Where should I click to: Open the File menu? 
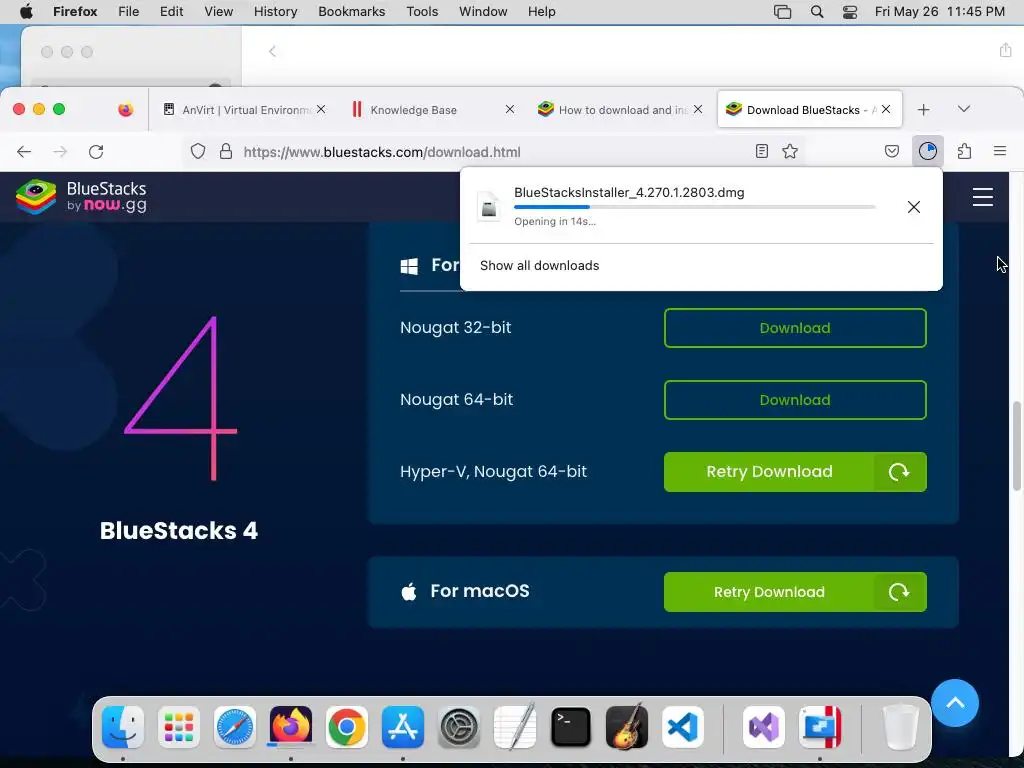129,12
